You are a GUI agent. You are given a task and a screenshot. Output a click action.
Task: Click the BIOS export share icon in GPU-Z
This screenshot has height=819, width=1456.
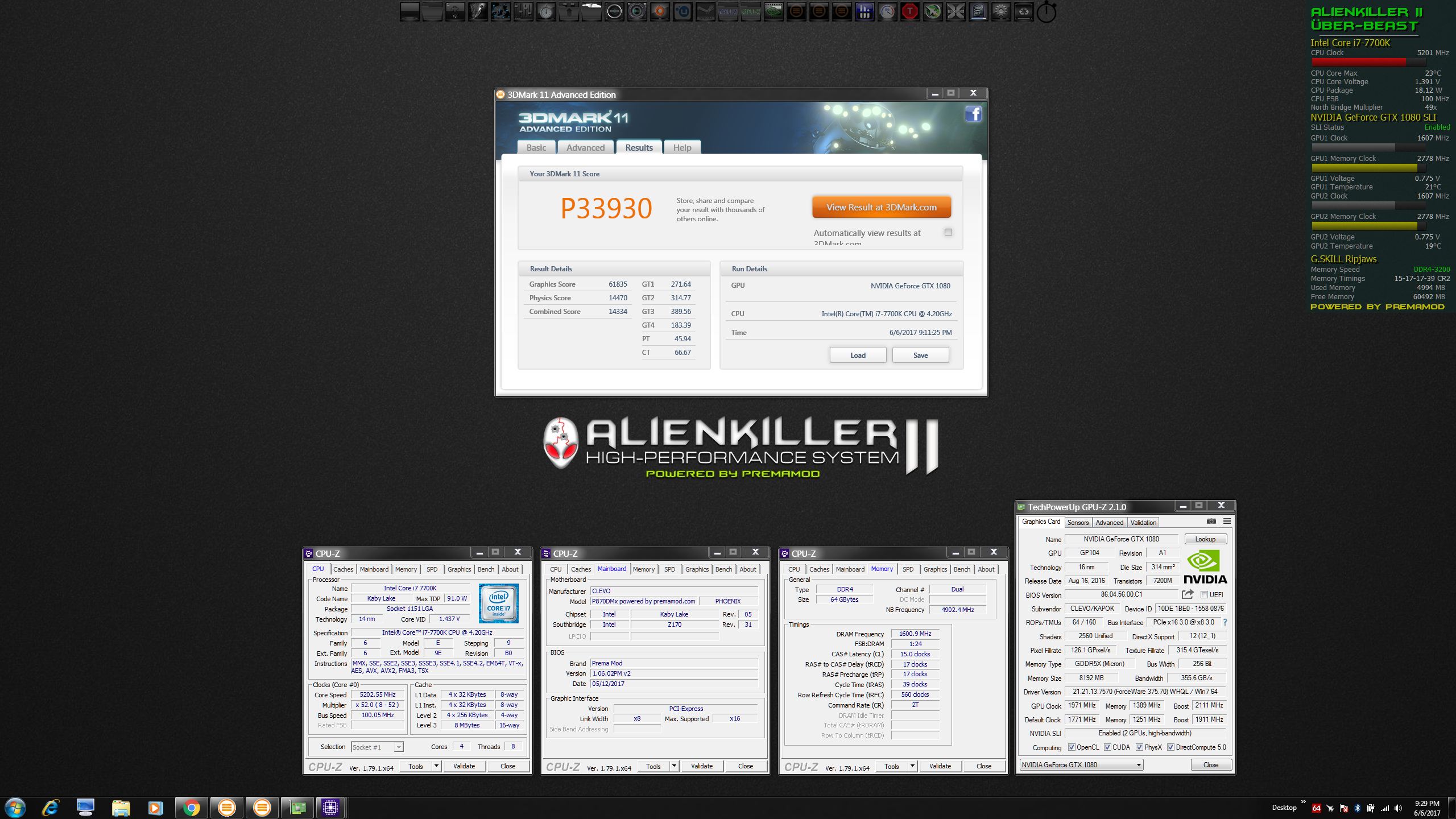[x=1188, y=594]
